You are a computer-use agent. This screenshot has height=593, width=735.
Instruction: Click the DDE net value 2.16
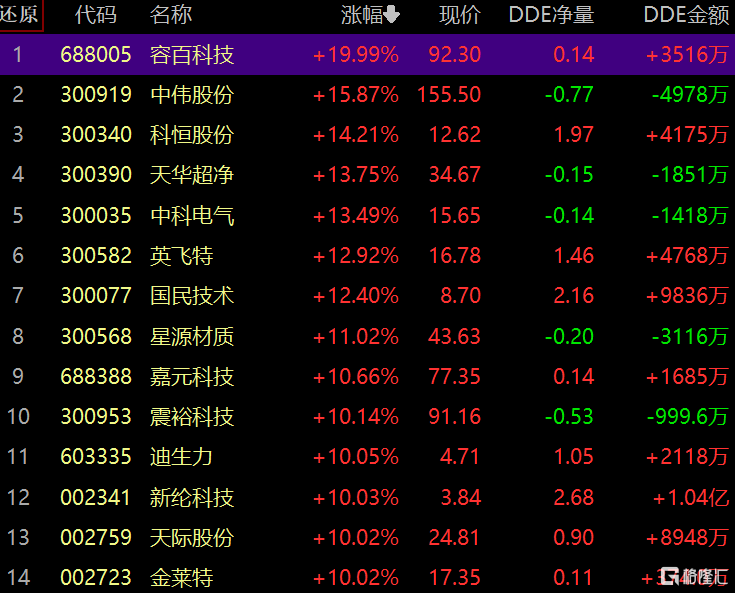(x=574, y=296)
